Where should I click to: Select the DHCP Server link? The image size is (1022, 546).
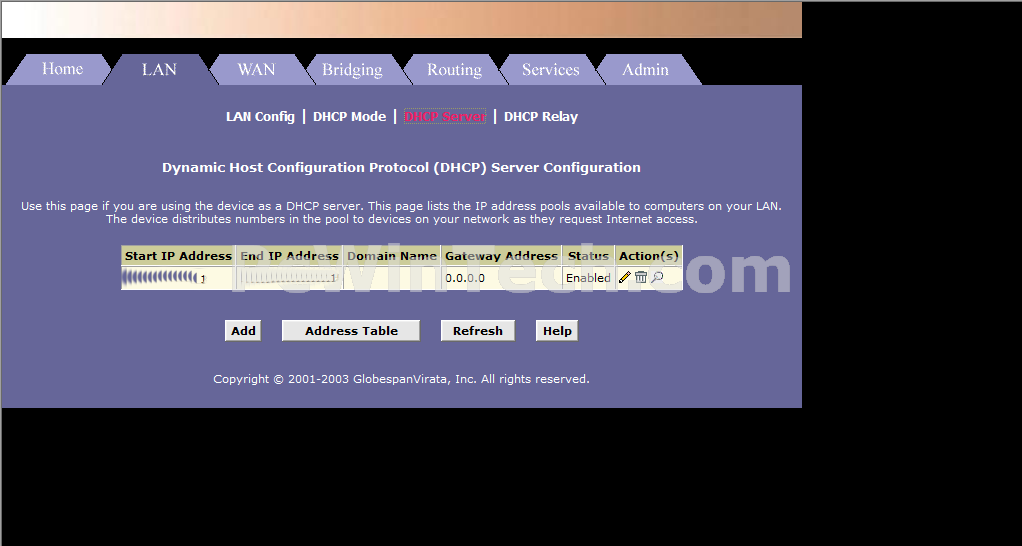(445, 117)
